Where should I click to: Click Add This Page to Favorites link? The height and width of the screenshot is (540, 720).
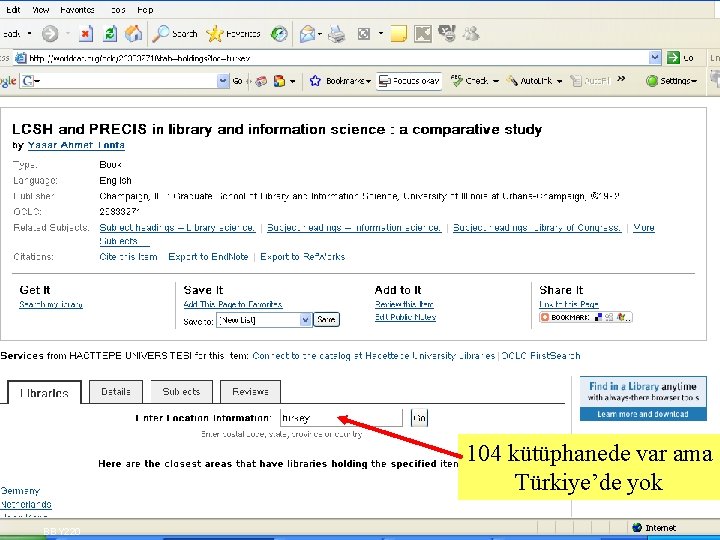click(x=233, y=304)
